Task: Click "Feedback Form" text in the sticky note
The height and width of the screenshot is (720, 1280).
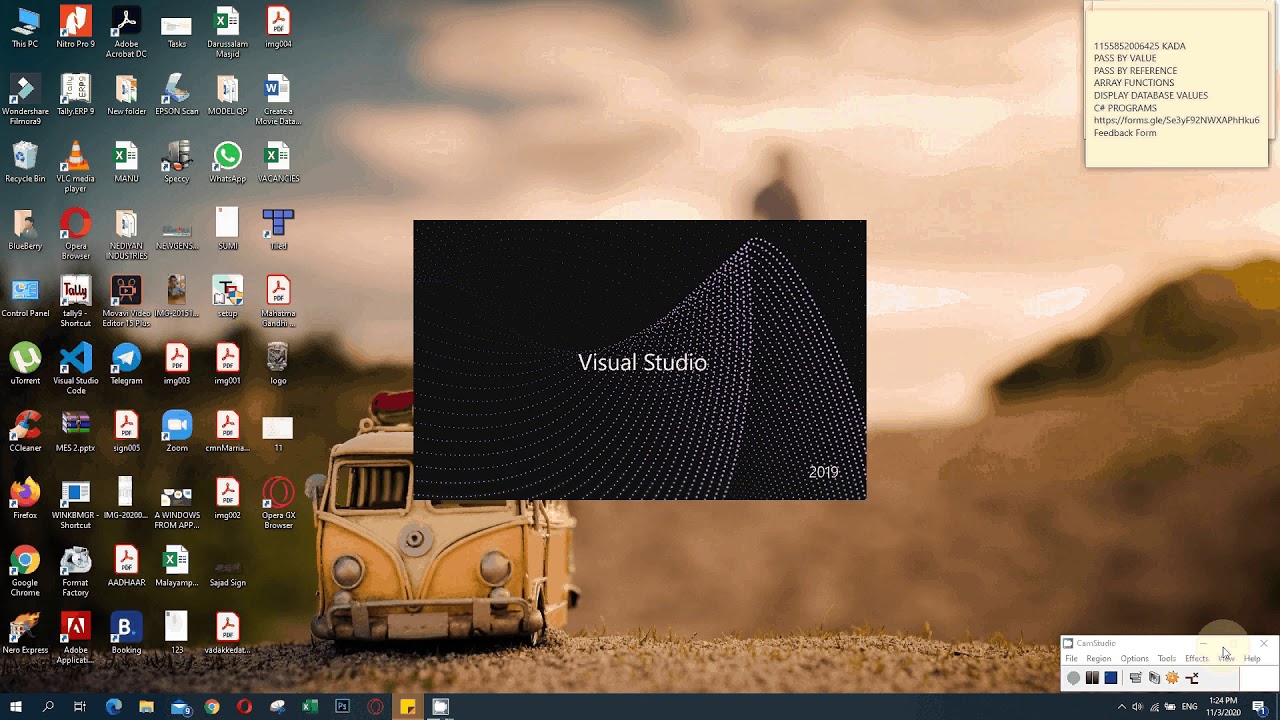Action: click(1125, 133)
